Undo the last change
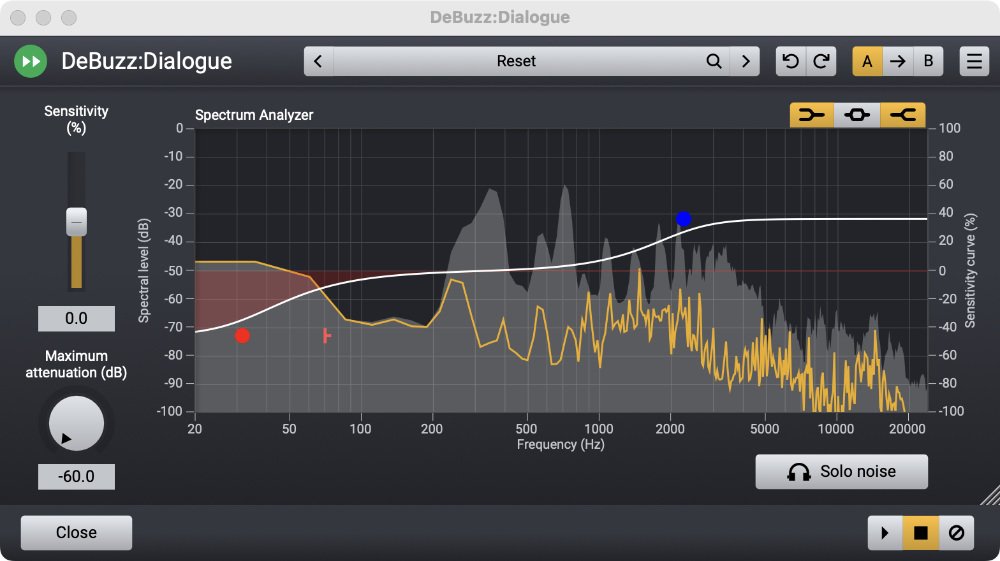The image size is (1000, 561). click(791, 61)
